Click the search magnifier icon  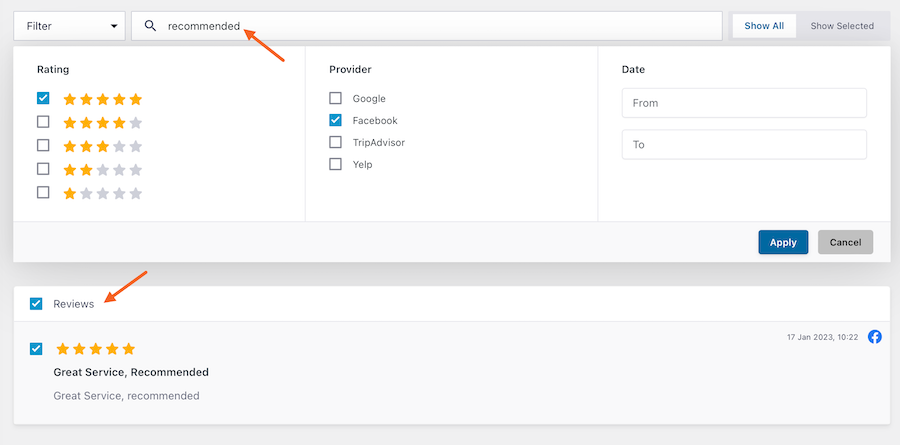click(151, 26)
